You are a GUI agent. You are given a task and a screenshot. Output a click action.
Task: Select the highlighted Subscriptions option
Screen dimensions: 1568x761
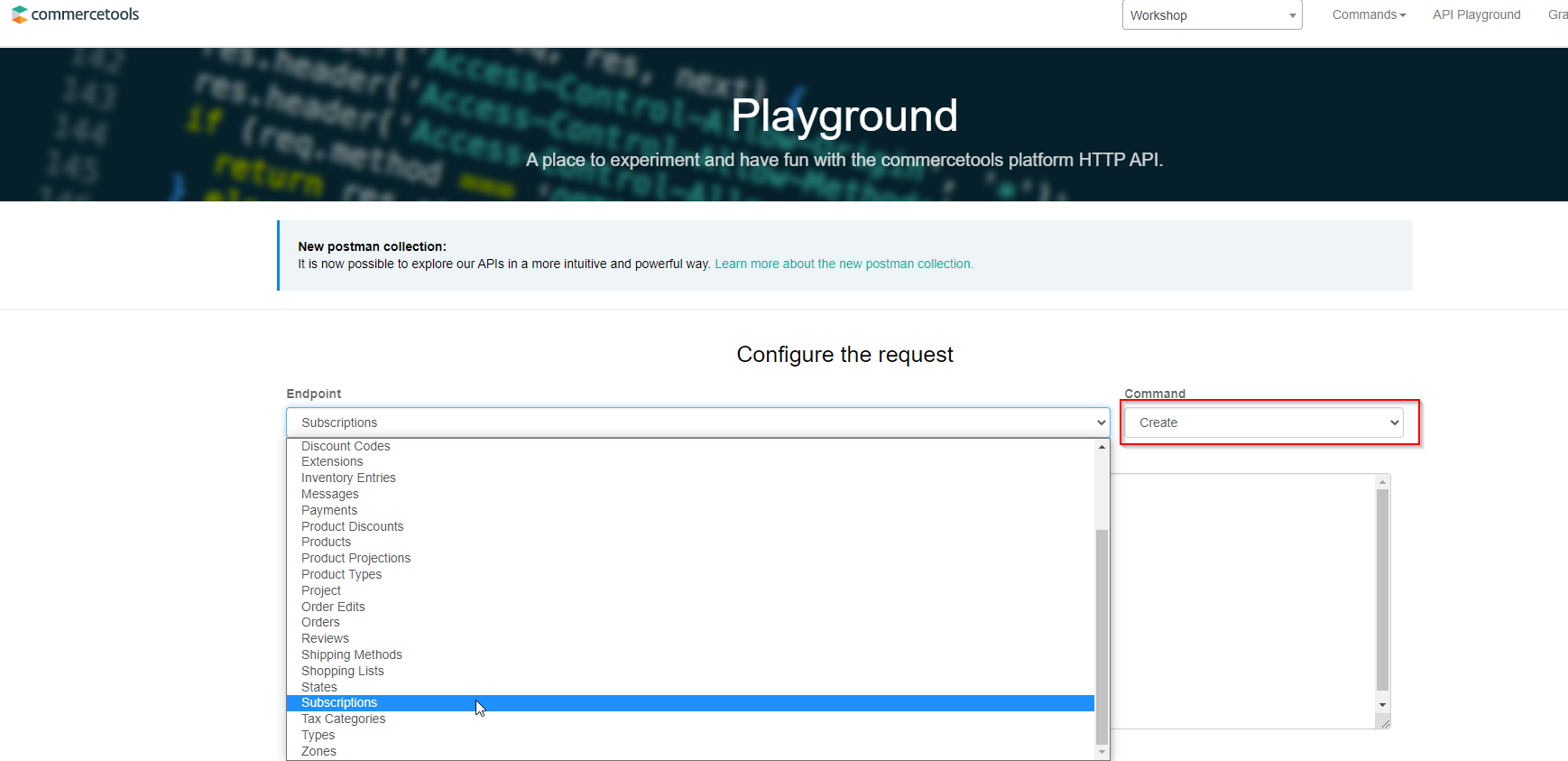click(x=339, y=702)
